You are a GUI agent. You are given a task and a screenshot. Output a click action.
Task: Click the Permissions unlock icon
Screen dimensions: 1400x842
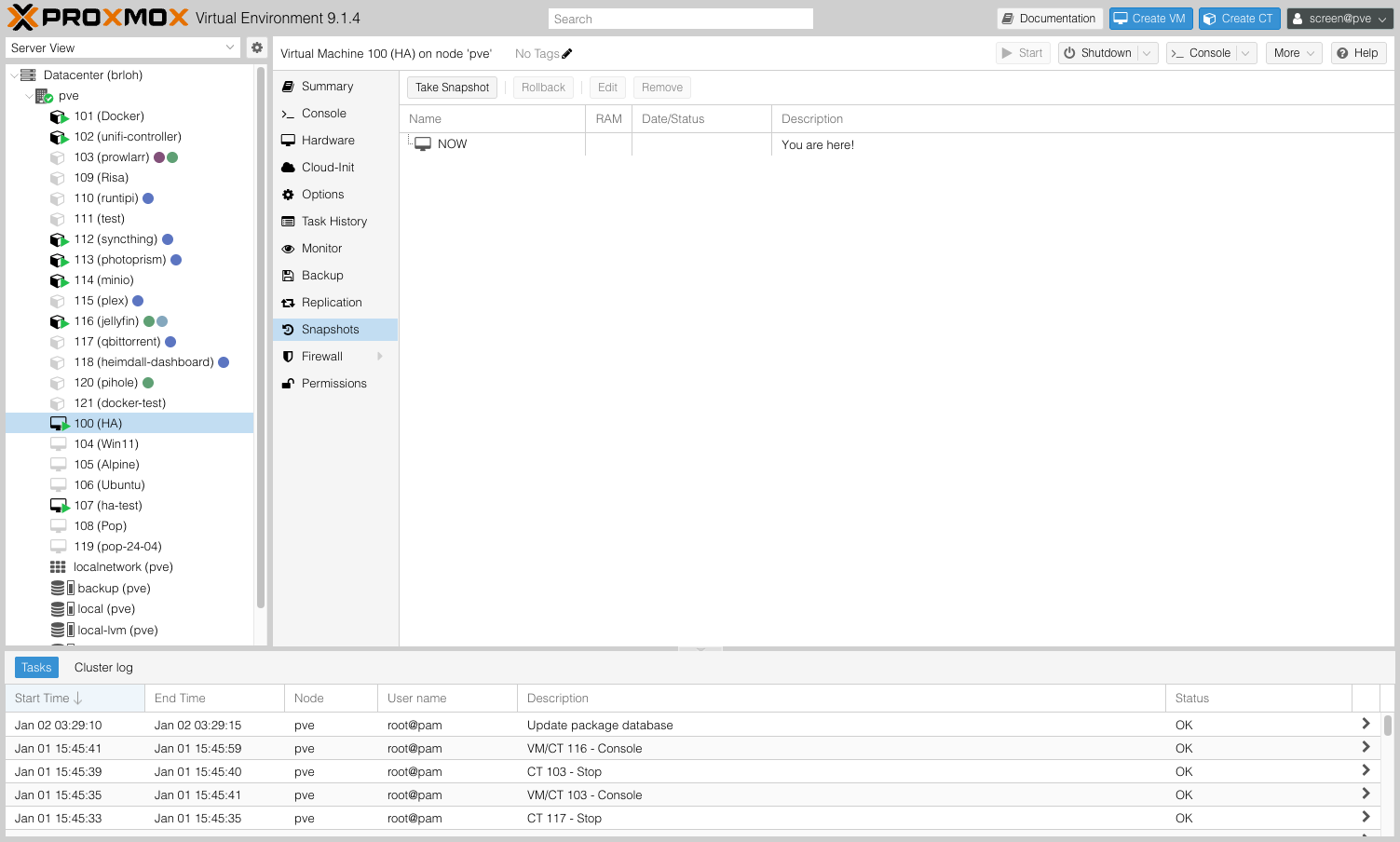289,384
